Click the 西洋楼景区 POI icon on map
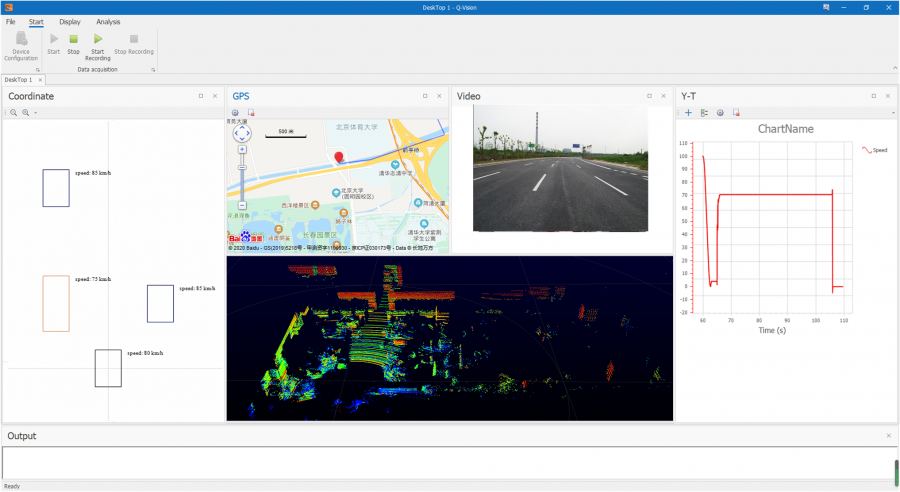 coord(315,205)
